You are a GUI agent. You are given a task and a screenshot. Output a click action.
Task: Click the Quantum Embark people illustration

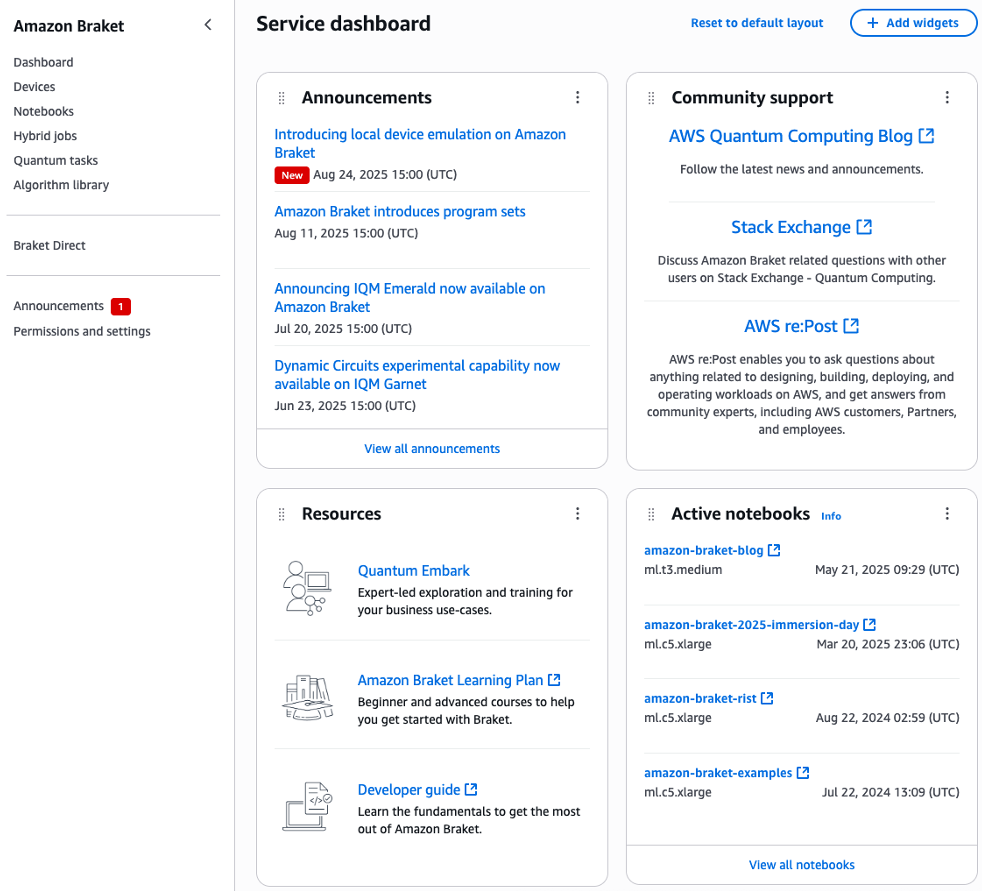[x=306, y=588]
